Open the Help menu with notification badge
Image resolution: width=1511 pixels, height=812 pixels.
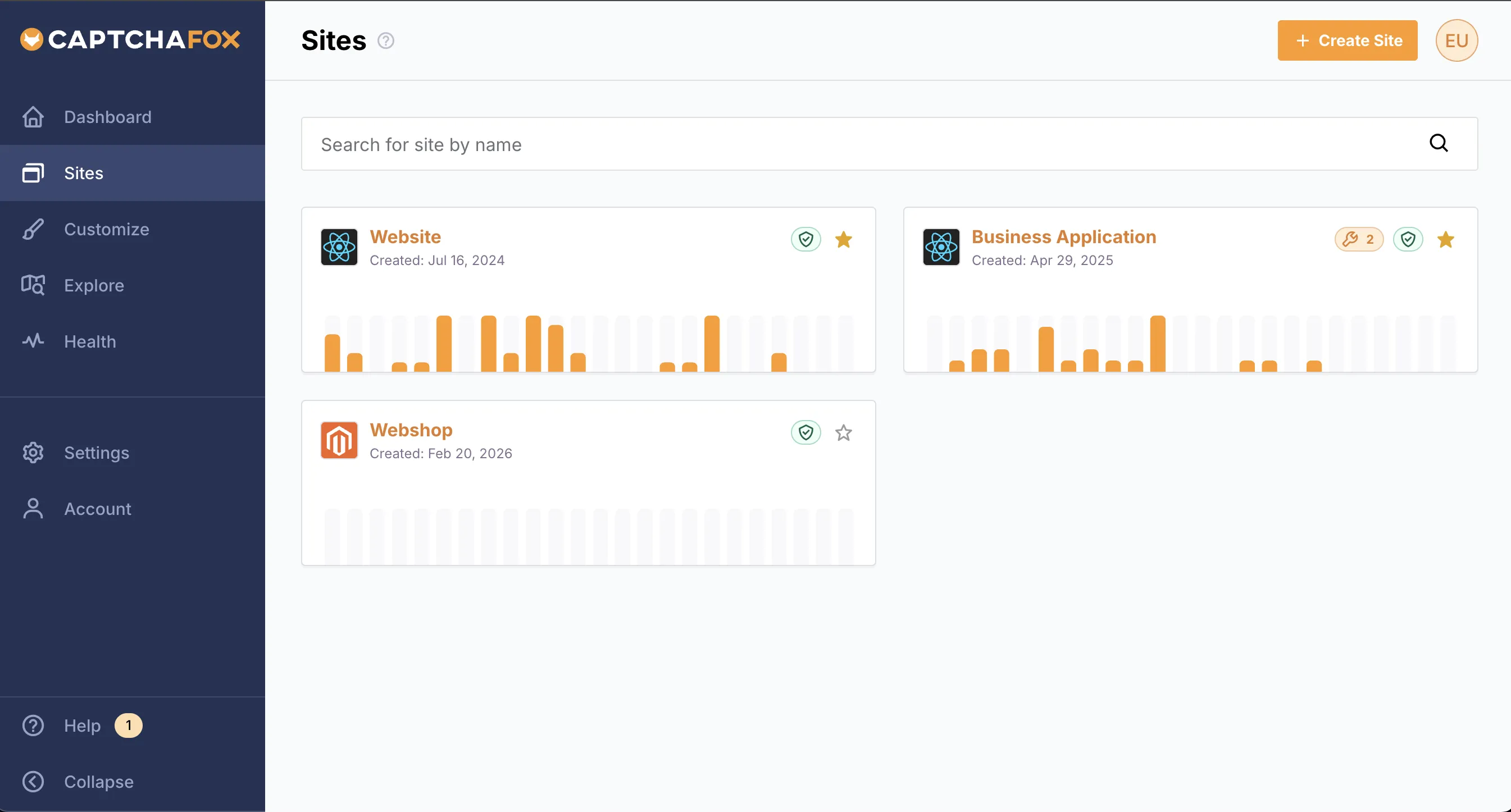click(x=82, y=725)
